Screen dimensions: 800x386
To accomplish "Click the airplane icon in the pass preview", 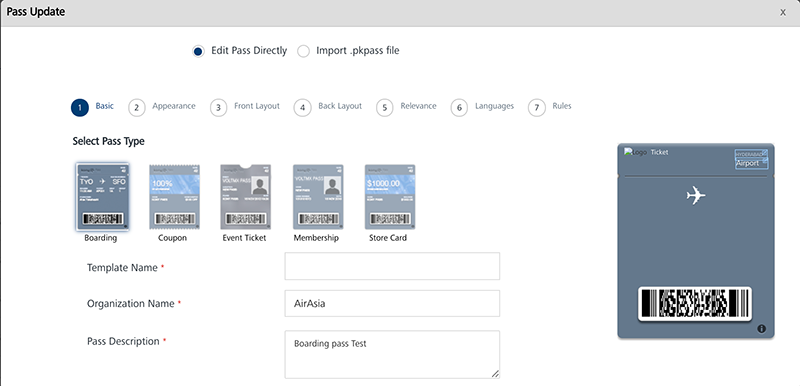I will tap(696, 196).
